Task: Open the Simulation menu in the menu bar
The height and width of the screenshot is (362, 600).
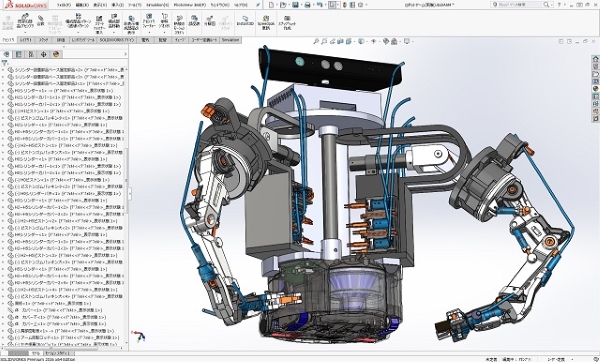Action: pos(158,5)
